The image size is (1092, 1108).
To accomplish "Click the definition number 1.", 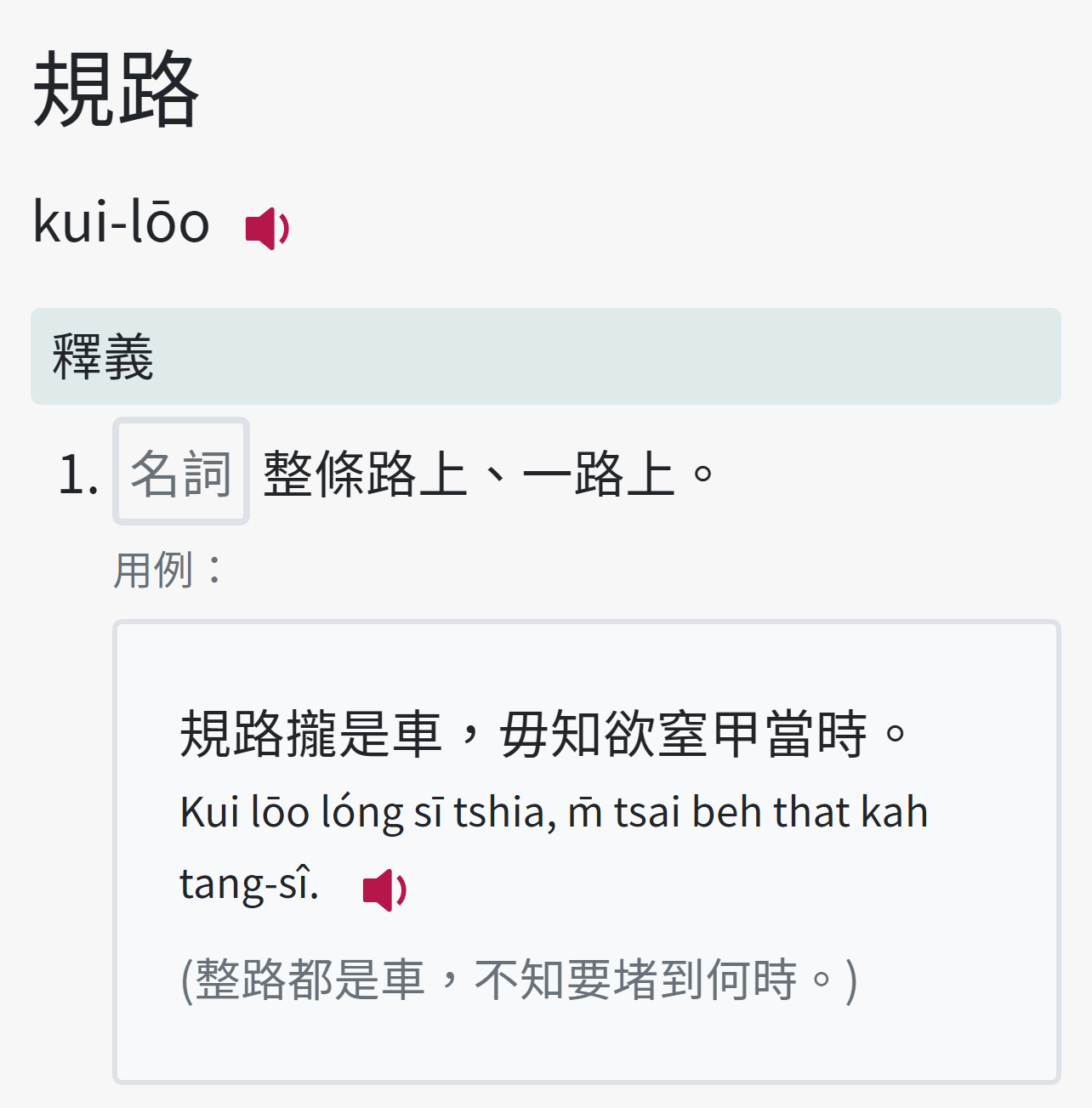I will 77,474.
